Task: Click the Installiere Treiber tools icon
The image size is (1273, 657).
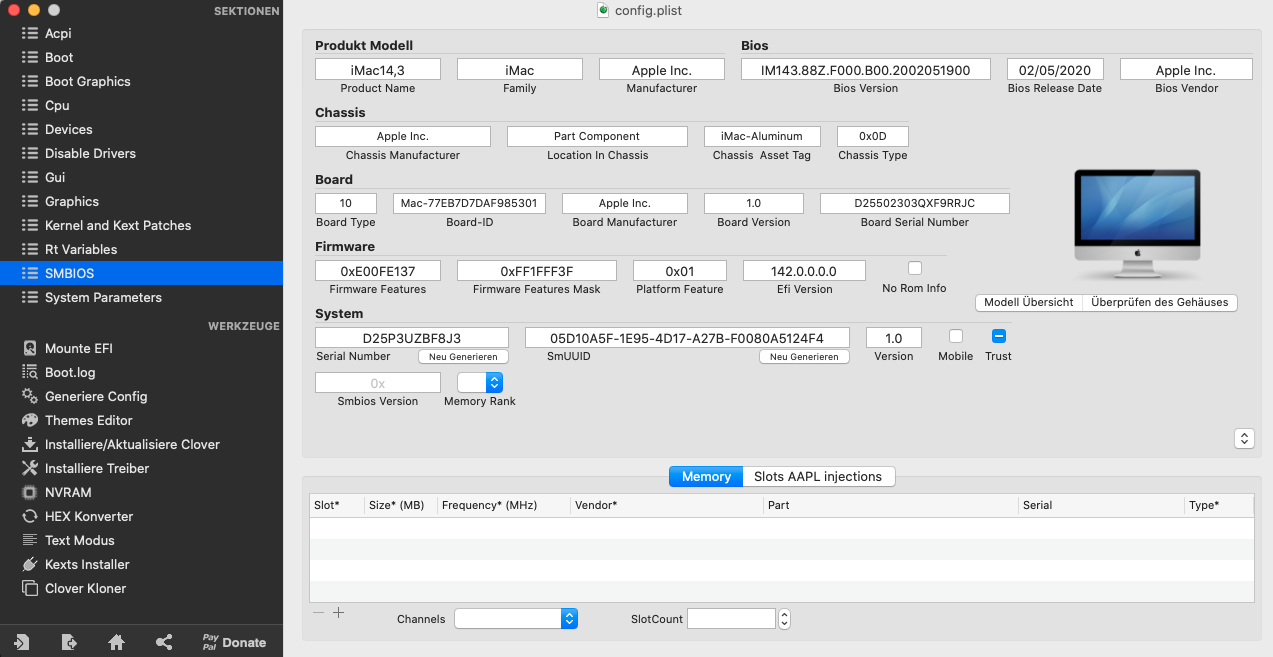Action: [29, 469]
